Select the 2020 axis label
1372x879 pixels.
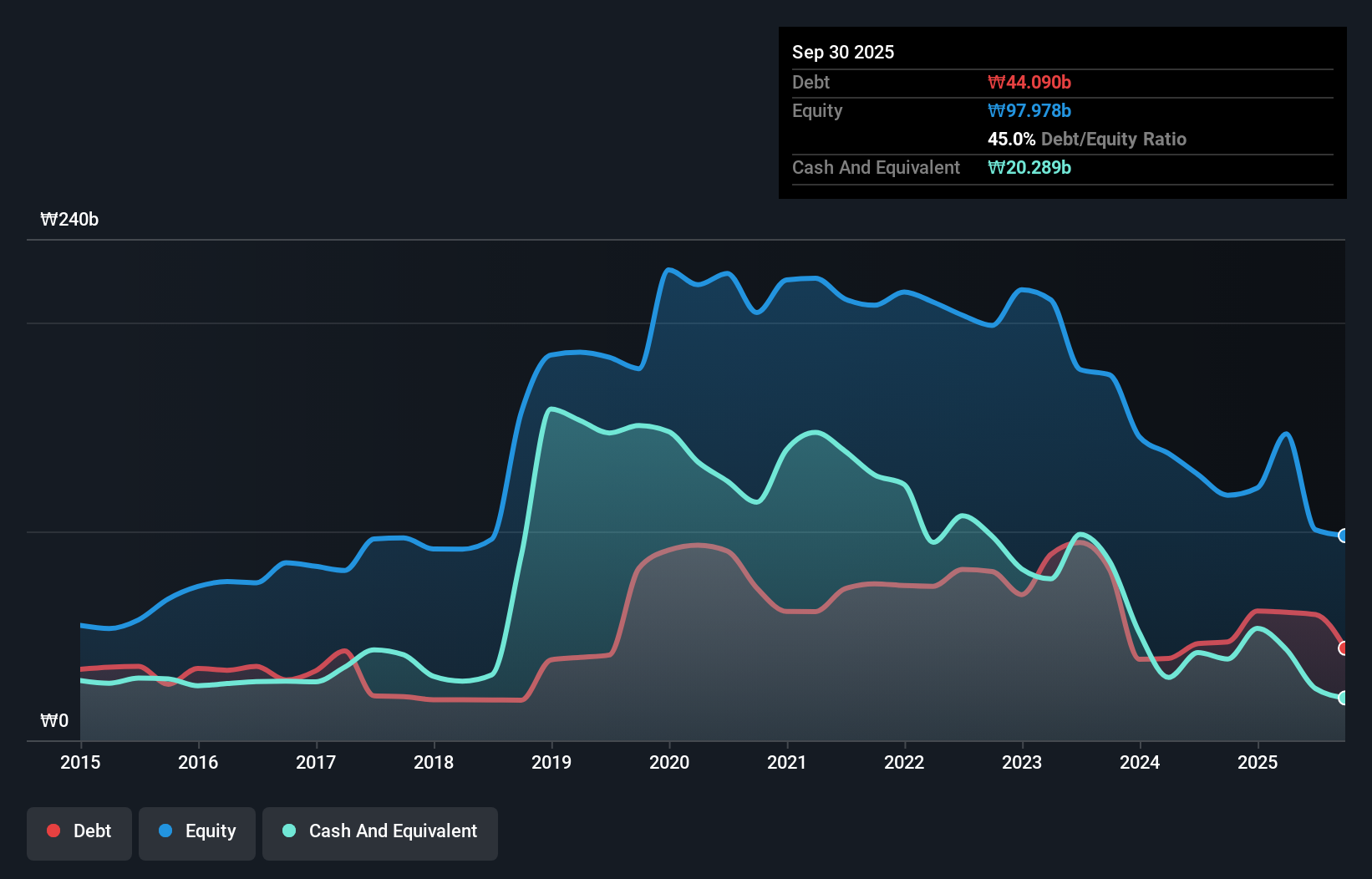[668, 762]
